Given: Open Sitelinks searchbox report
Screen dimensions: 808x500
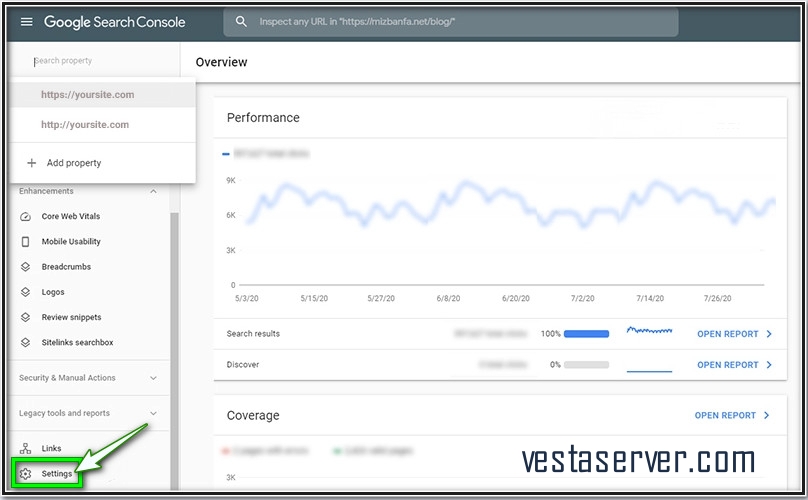Looking at the screenshot, I should [x=77, y=343].
